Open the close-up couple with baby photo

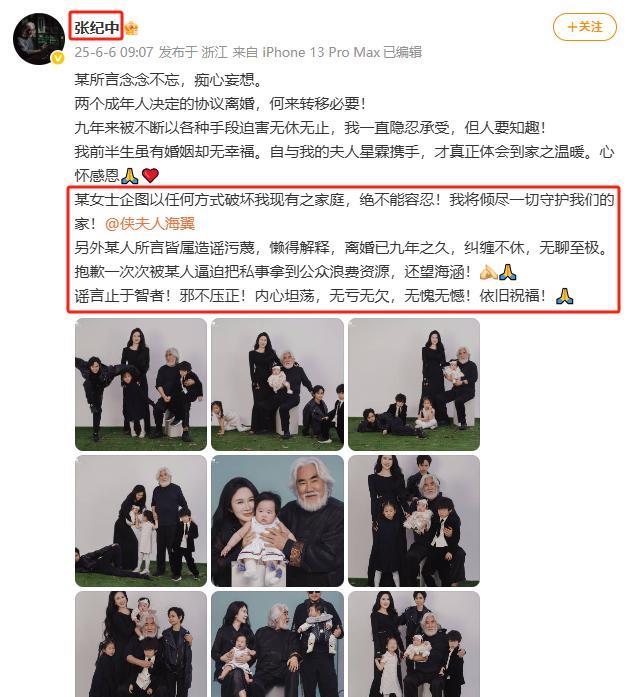tap(277, 521)
